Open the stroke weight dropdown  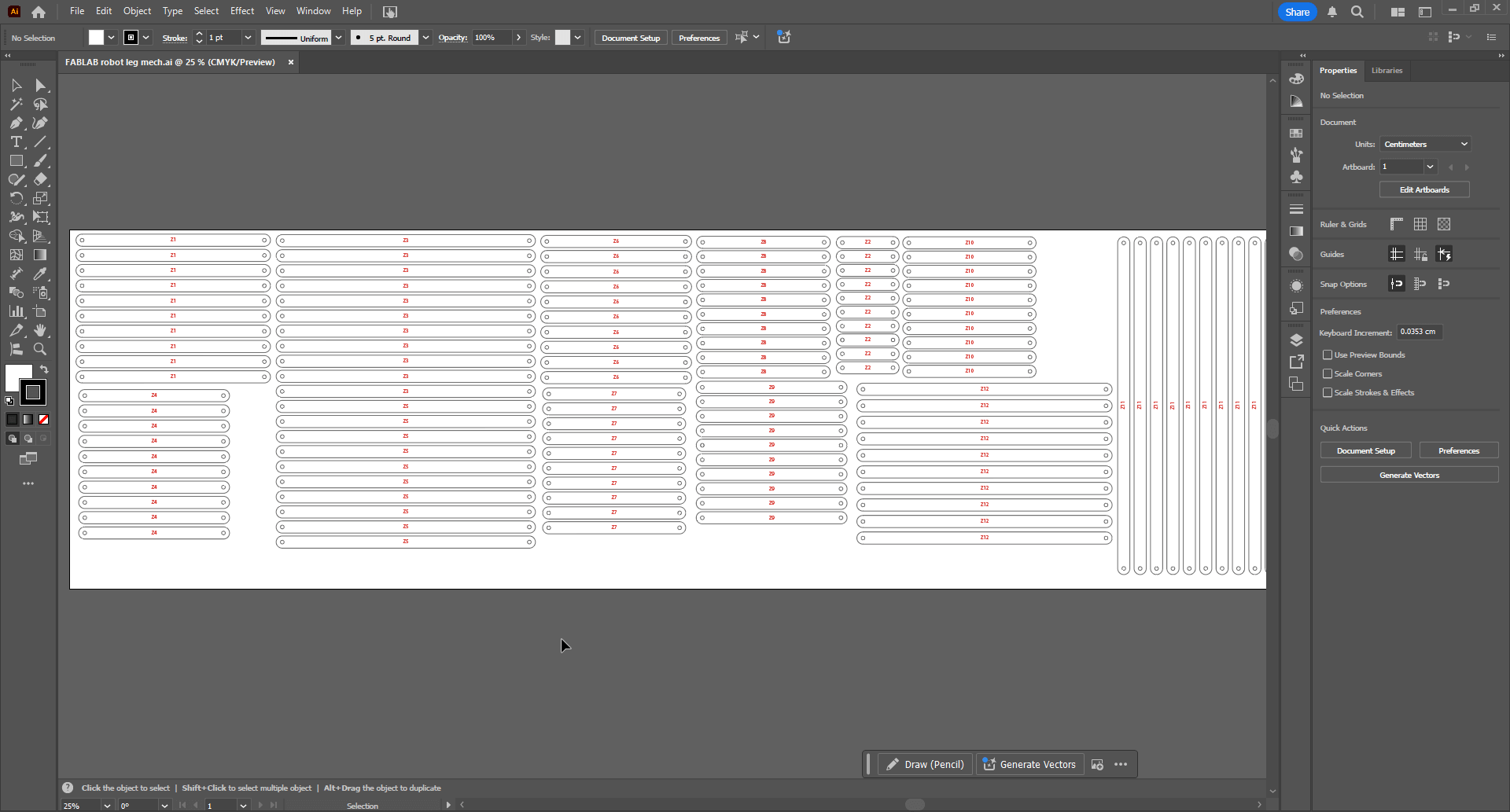click(x=248, y=38)
